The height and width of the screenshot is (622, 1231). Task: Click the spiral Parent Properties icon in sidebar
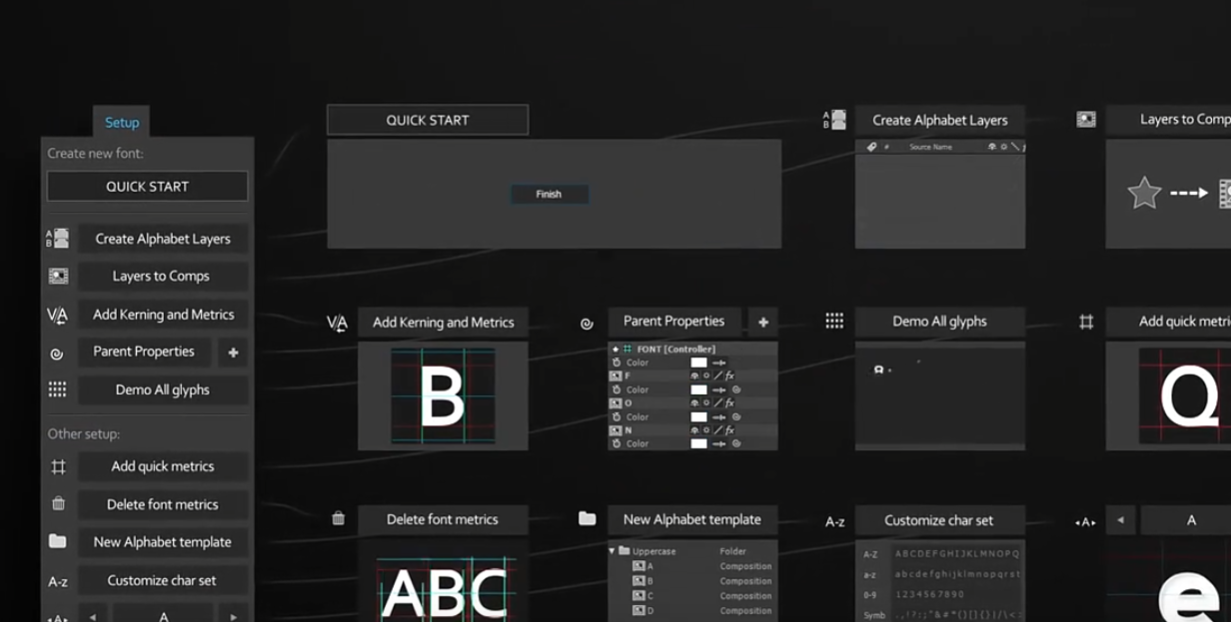point(57,353)
